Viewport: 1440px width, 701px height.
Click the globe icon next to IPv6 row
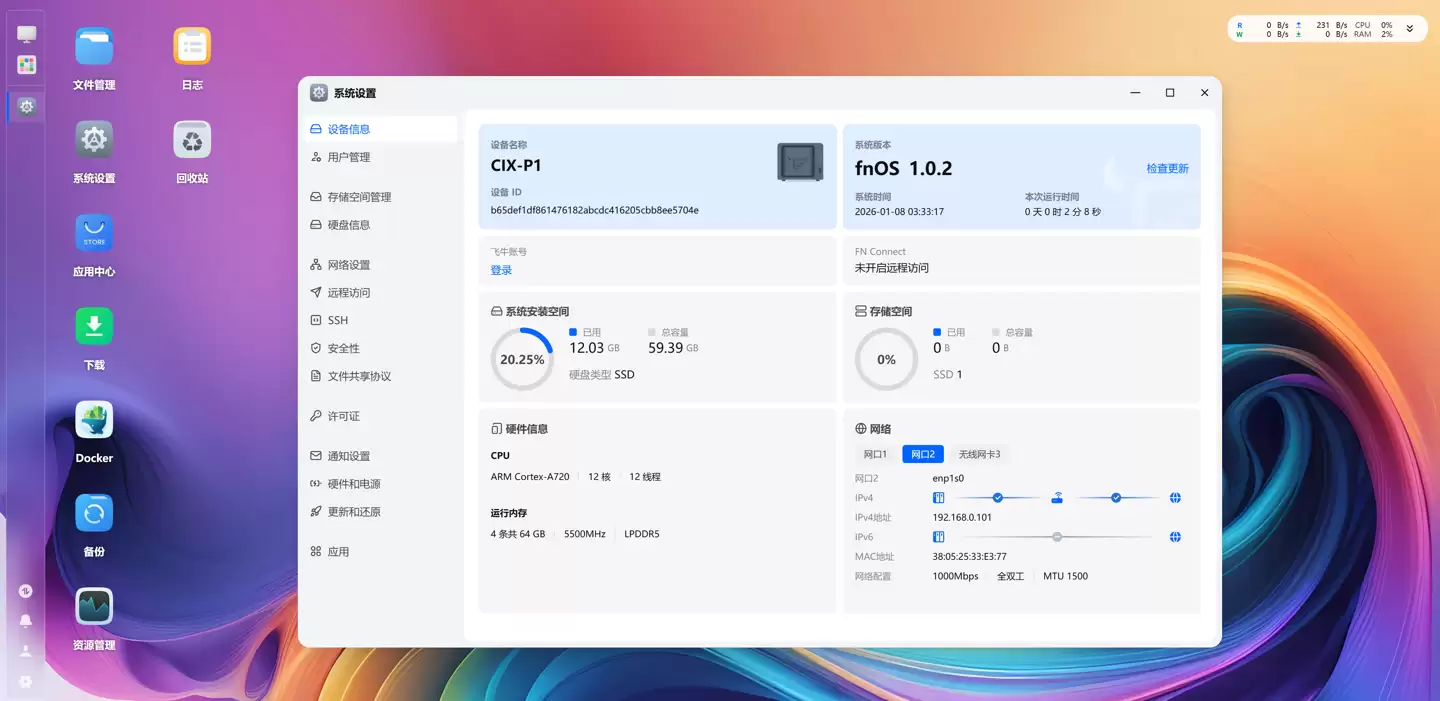1175,536
